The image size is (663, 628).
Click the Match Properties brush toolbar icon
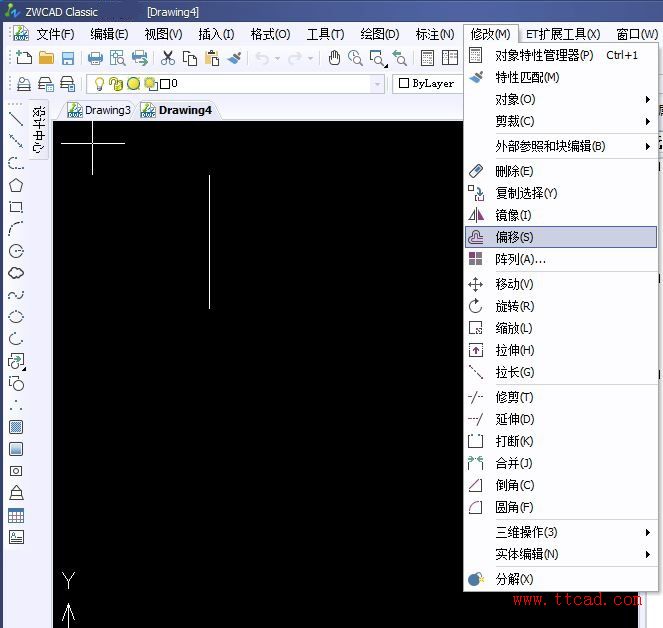click(x=234, y=58)
